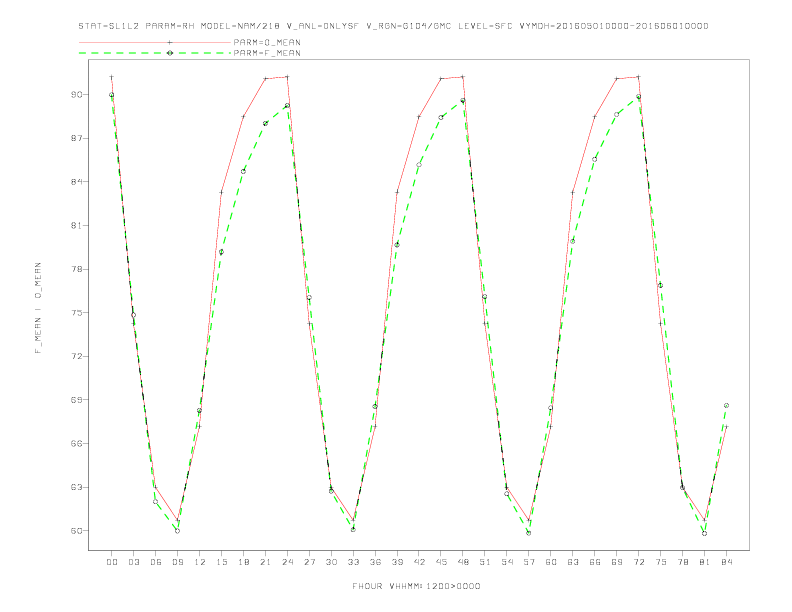Click the O_MEAN plus marker at hour 42
Viewport: 792px width, 612px height.
point(419,117)
